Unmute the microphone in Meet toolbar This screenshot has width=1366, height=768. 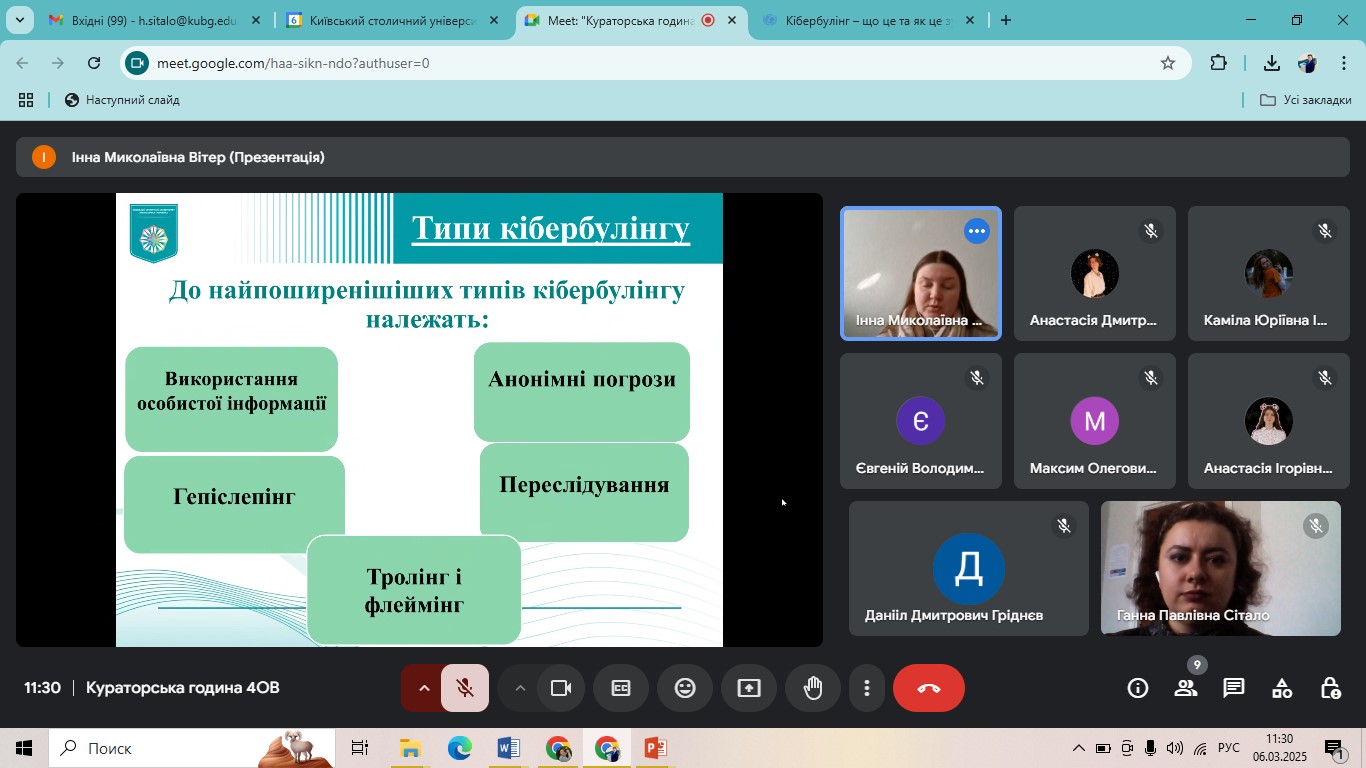(x=465, y=688)
